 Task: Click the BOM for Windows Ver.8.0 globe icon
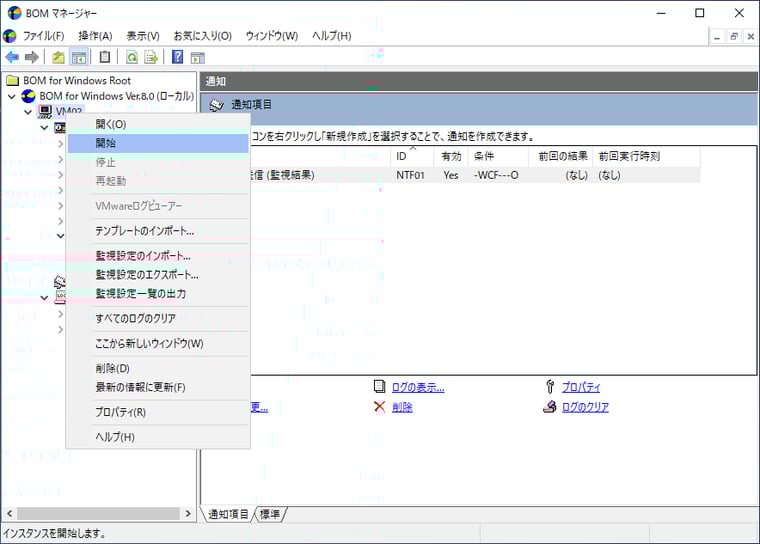pos(28,96)
